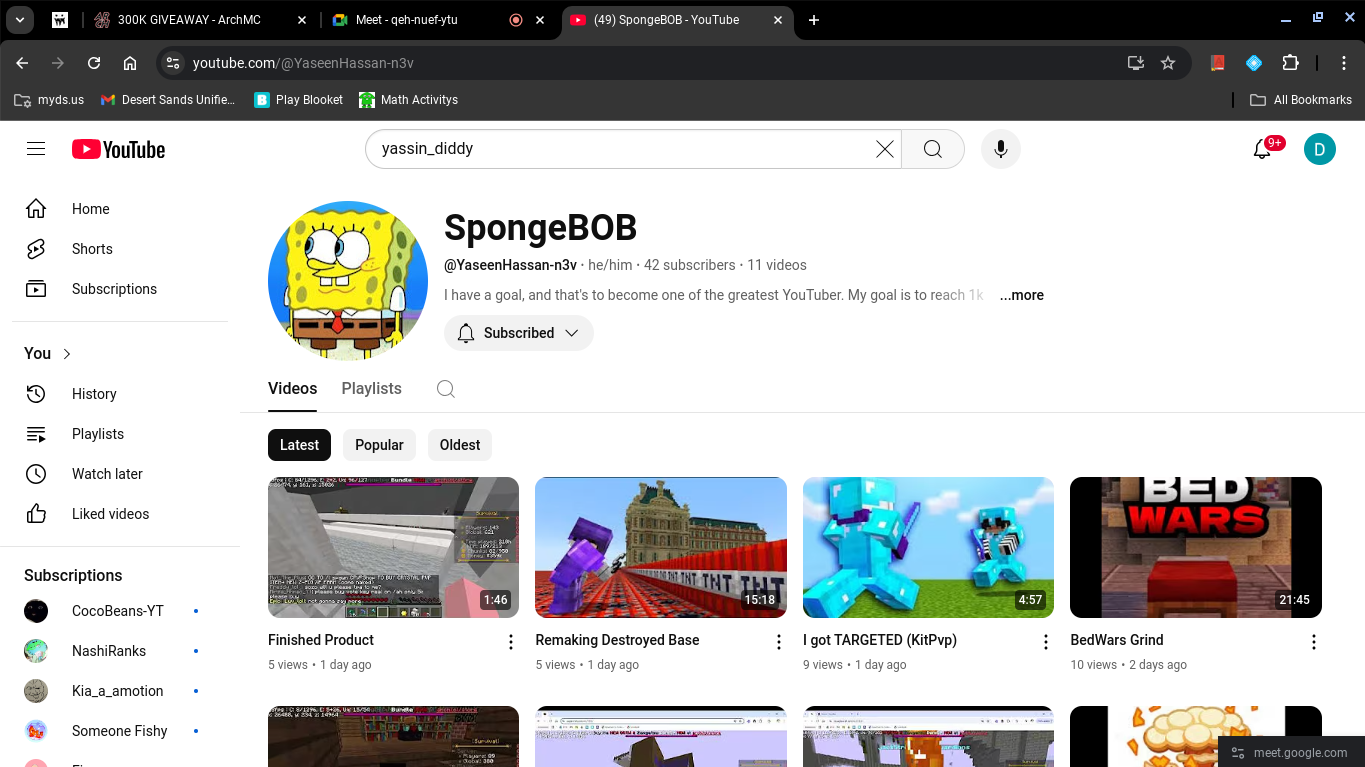Play the I got TARGETED (KitPvp) thumbnail
Screen dimensions: 1365x767
click(928, 547)
